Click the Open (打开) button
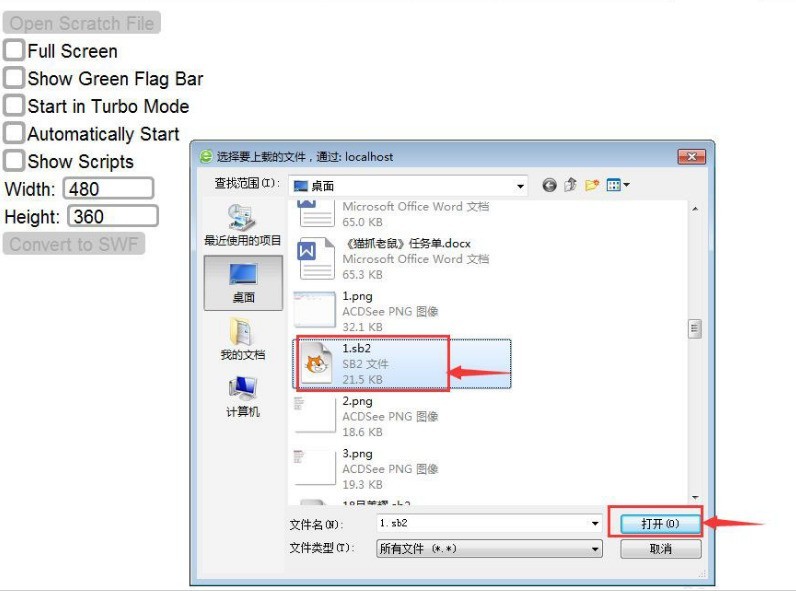The width and height of the screenshot is (796, 591). pyautogui.click(x=660, y=523)
